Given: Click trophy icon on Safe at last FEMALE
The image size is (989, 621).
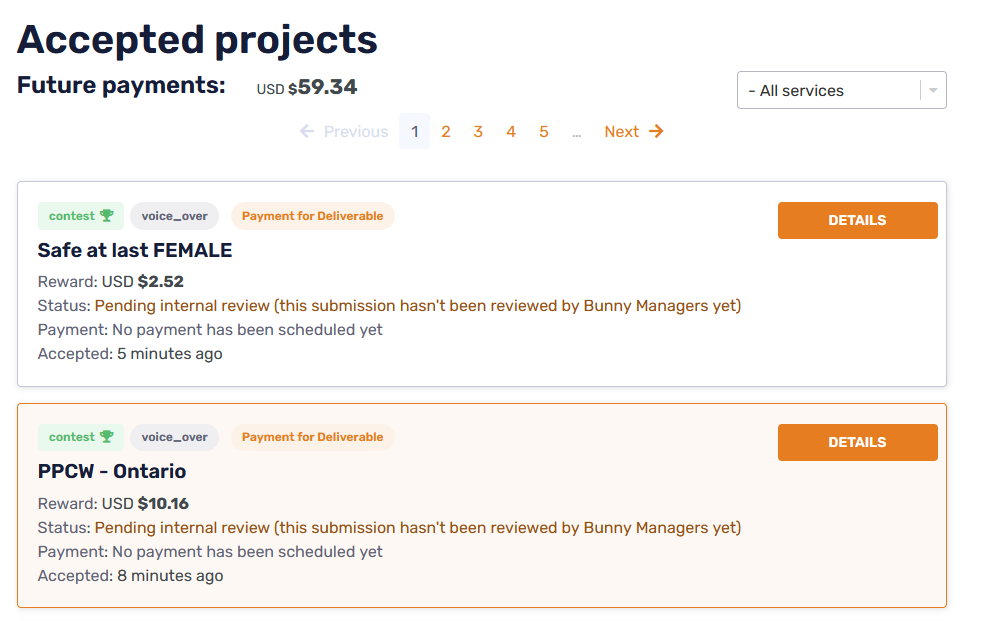Looking at the screenshot, I should point(107,216).
